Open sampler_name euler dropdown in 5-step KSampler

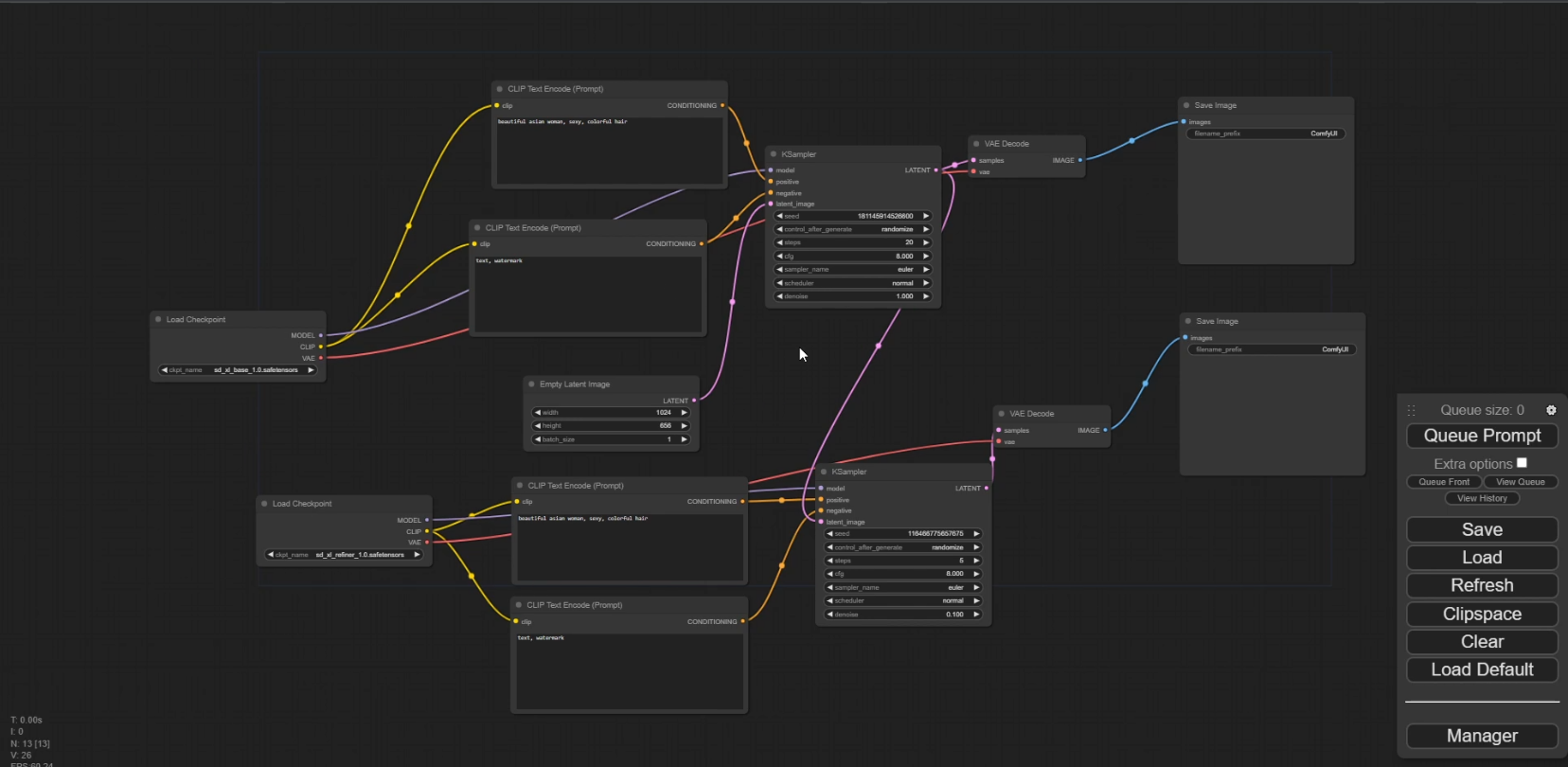(x=903, y=588)
